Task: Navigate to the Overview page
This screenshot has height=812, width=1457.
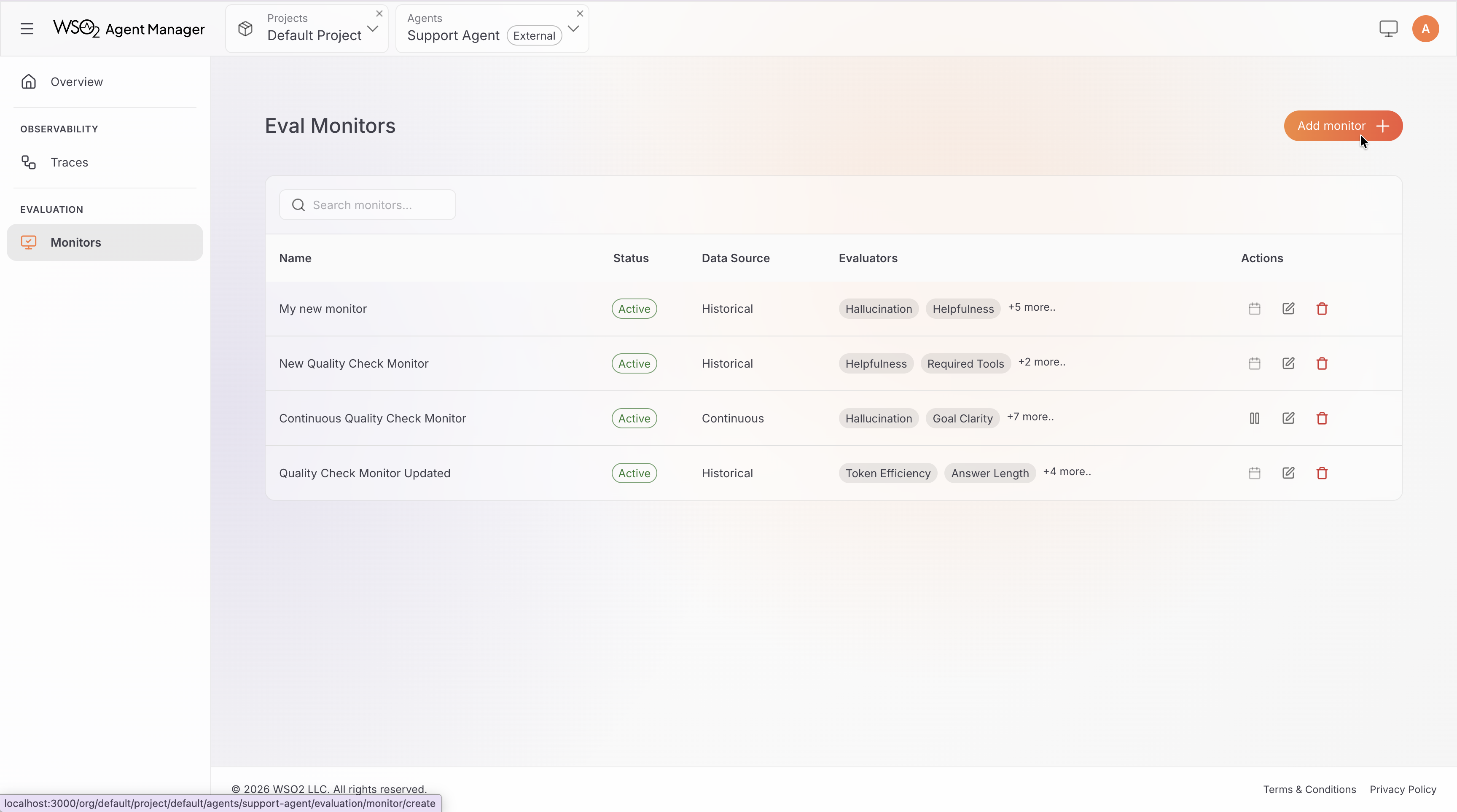Action: pyautogui.click(x=76, y=81)
